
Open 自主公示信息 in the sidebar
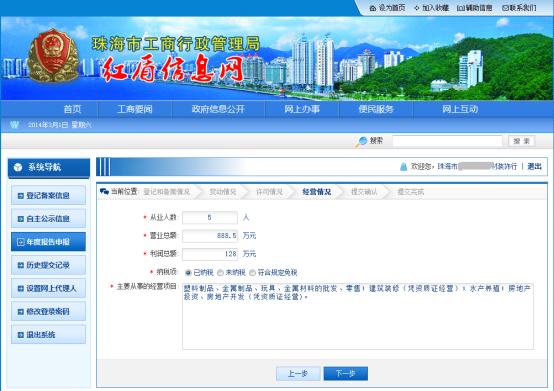48,219
